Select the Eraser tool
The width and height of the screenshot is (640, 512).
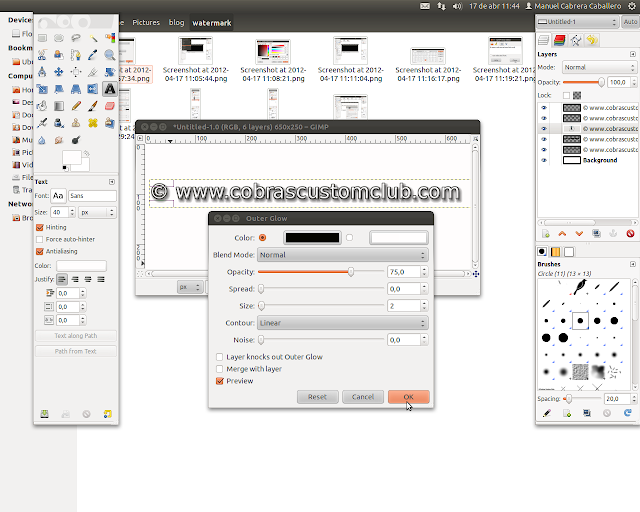(110, 106)
